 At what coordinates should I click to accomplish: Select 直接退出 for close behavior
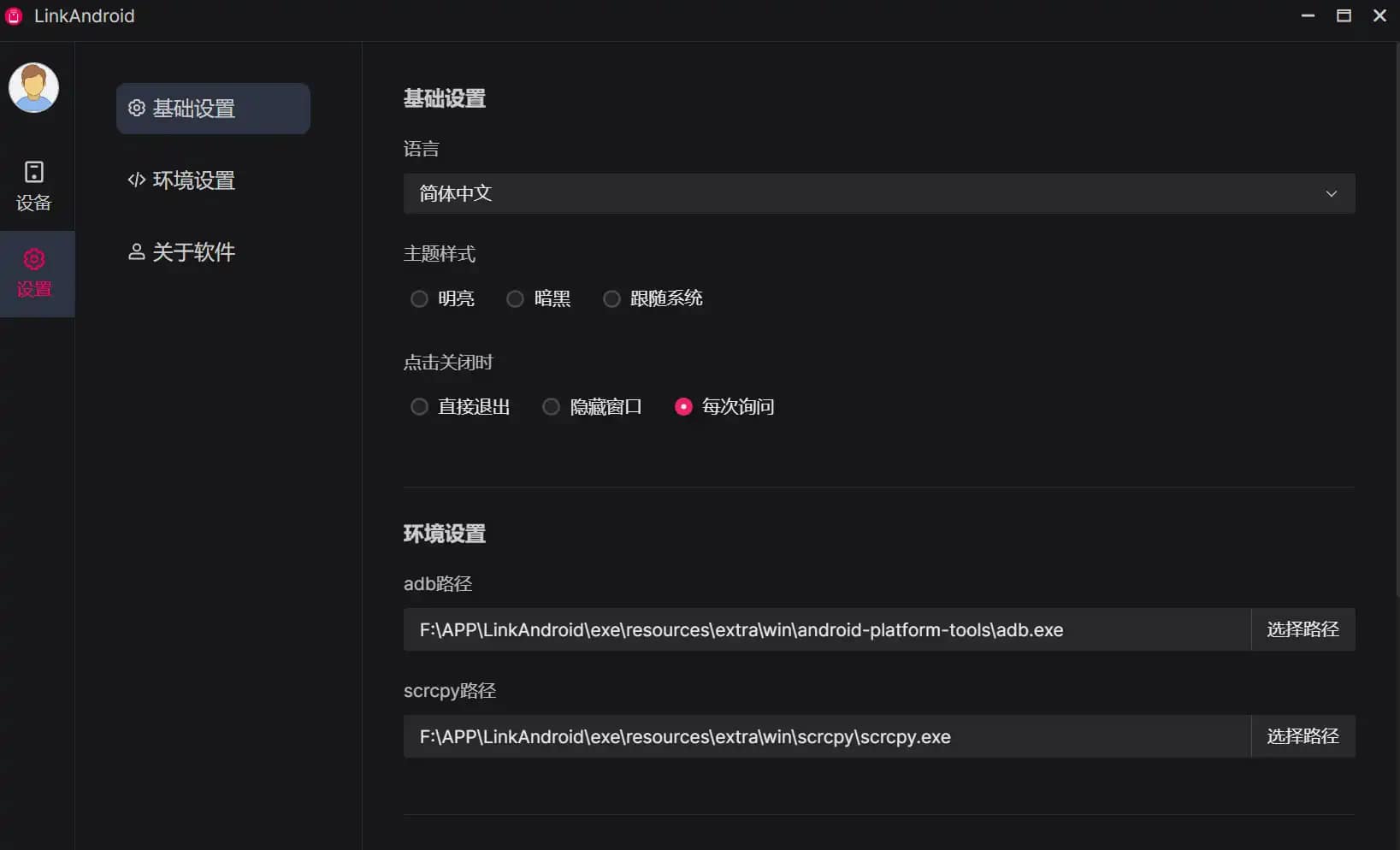coord(419,407)
